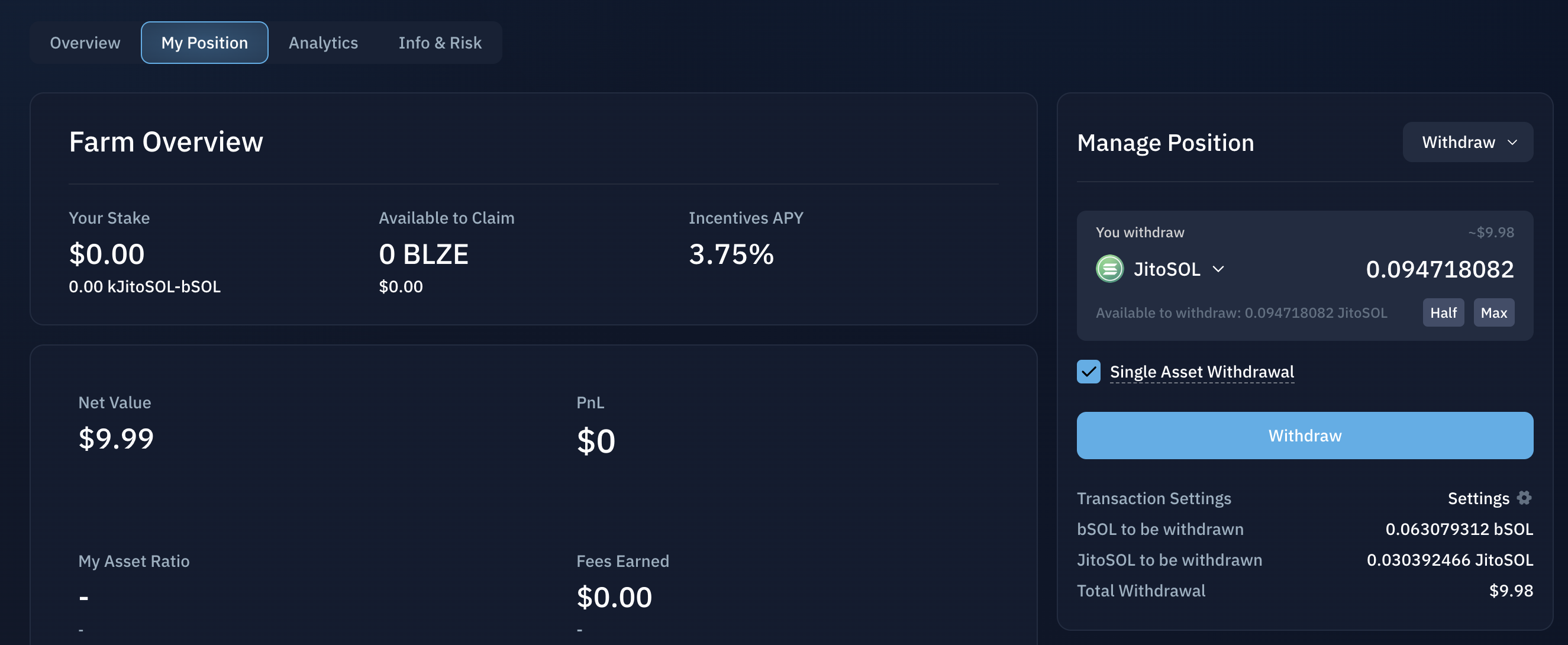
Task: Select the My Position tab
Action: pyautogui.click(x=205, y=43)
